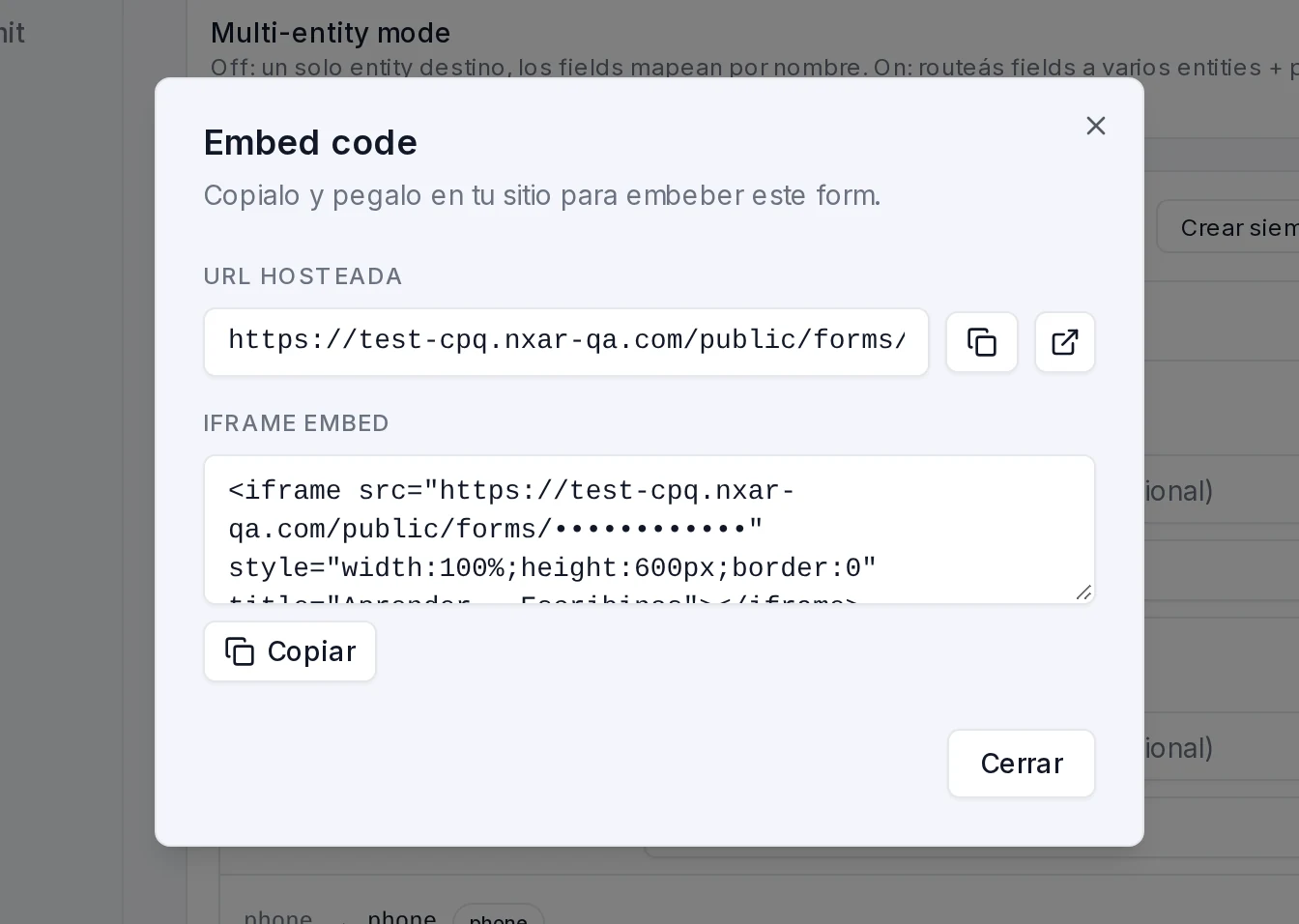Click inside the iframe embed textarea
Screen dimensions: 1299x924
(649, 530)
